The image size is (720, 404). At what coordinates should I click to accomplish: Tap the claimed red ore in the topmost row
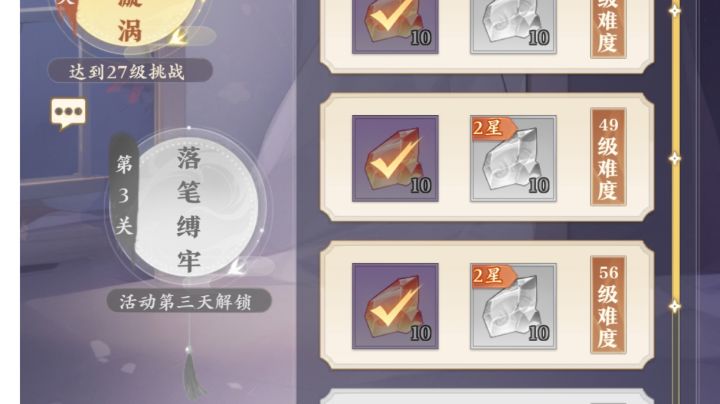coord(395,26)
